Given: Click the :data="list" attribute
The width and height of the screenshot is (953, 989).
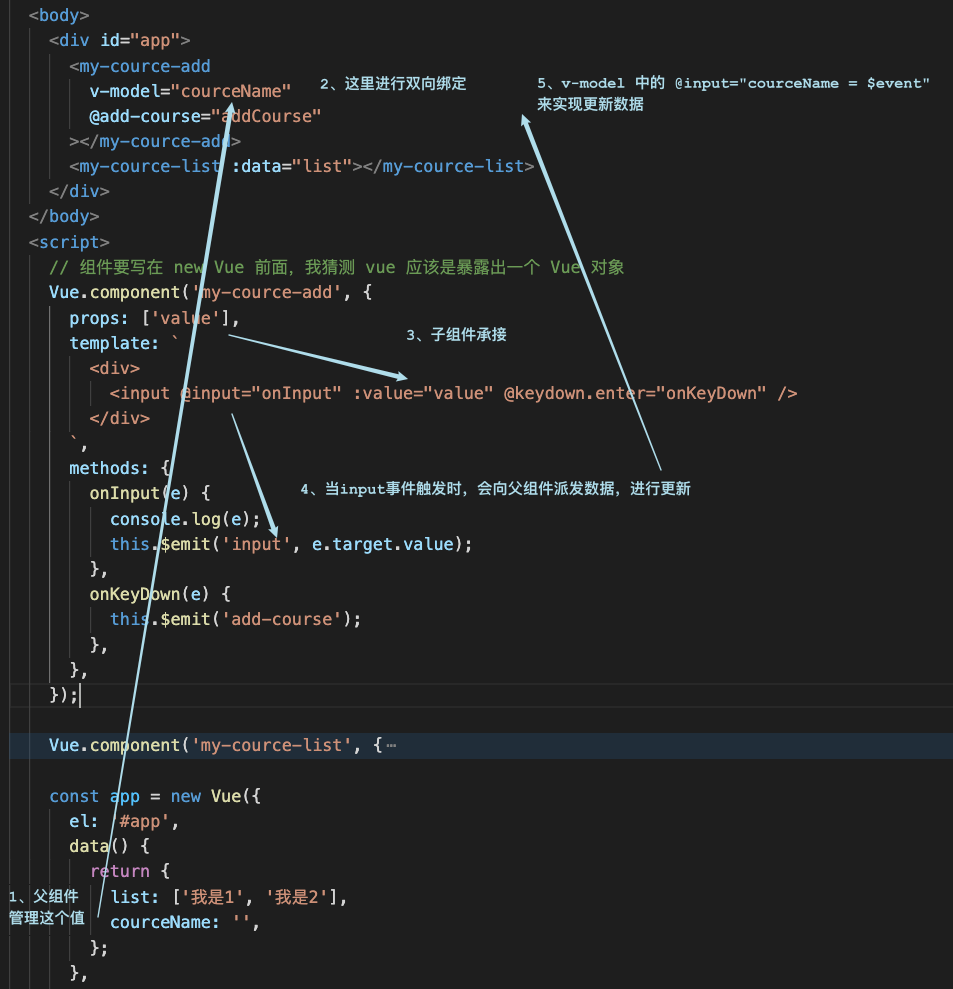Looking at the screenshot, I should click(x=291, y=167).
